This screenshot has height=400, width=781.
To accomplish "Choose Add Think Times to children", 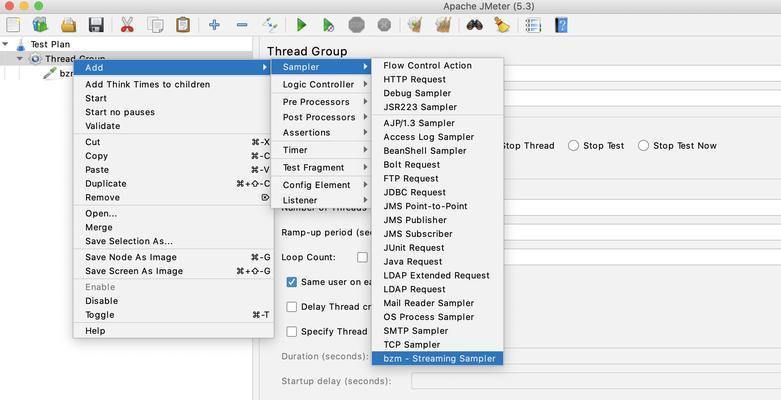I will point(173,84).
